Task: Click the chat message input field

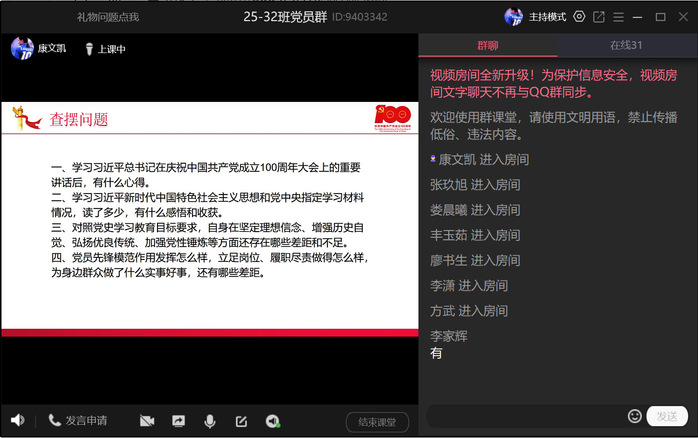Action: 525,416
